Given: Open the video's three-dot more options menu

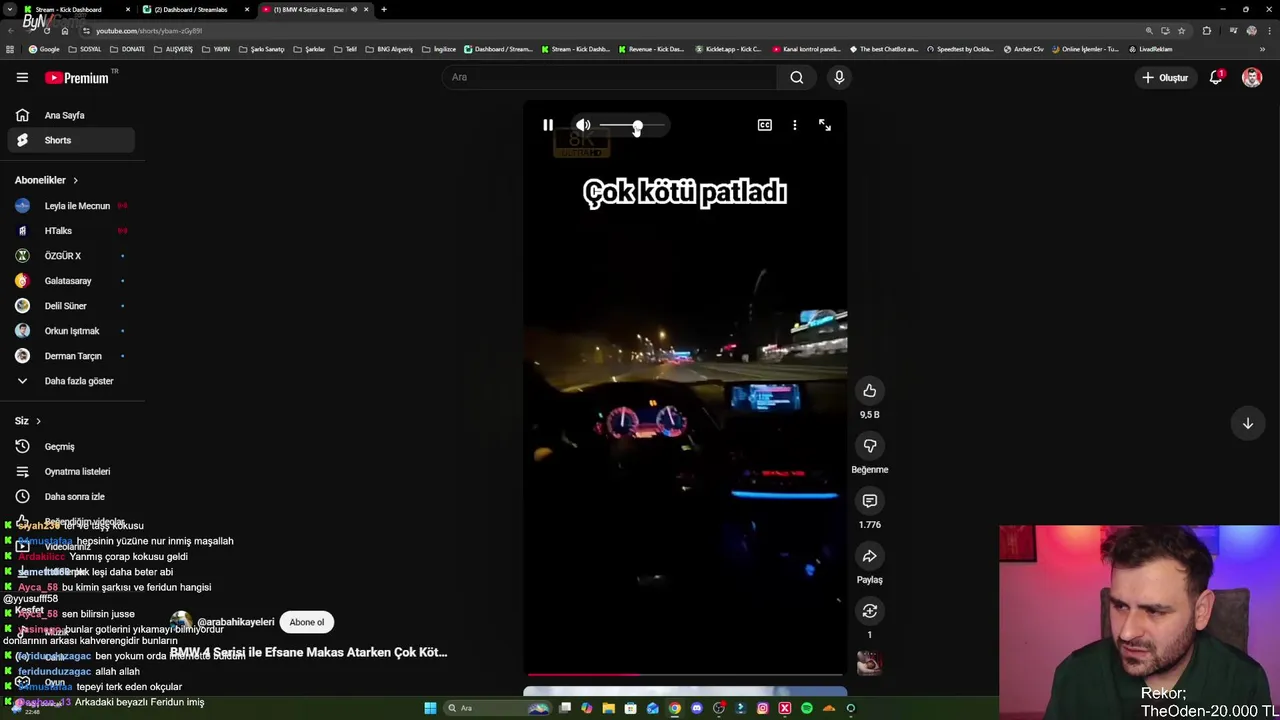Looking at the screenshot, I should (795, 125).
